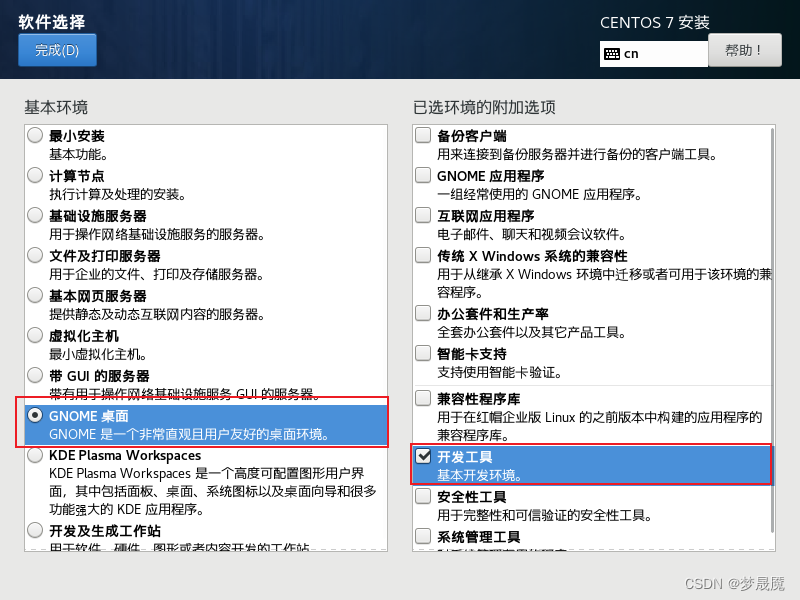Check the 安全性工具 add-on box
Image resolution: width=800 pixels, height=600 pixels.
click(x=423, y=496)
